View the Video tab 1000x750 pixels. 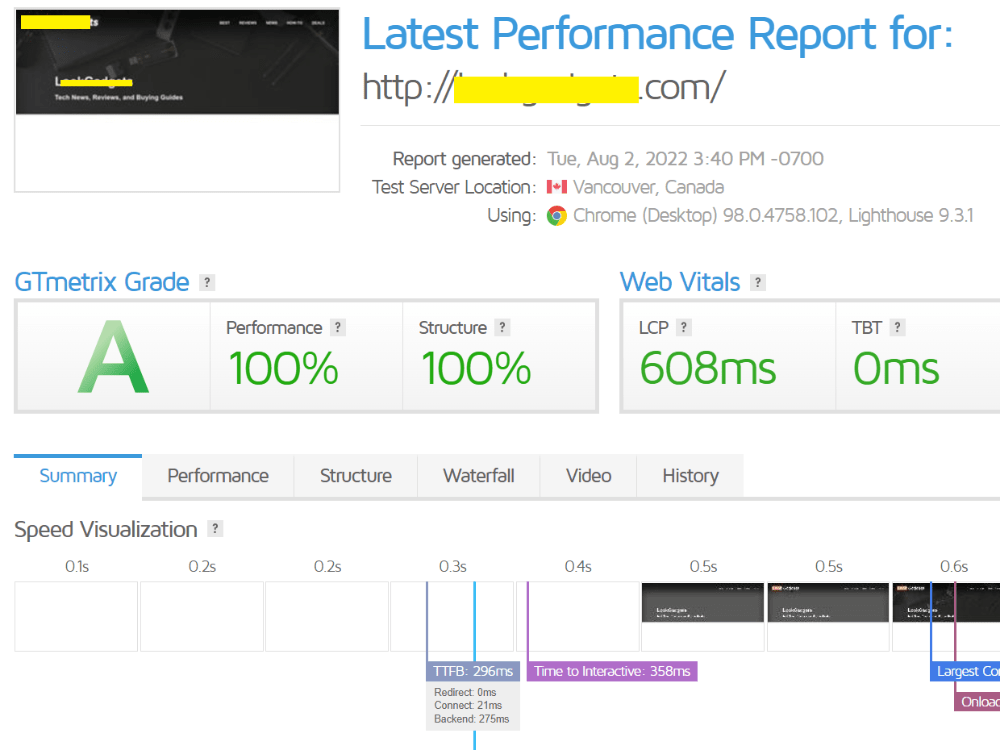tap(589, 476)
